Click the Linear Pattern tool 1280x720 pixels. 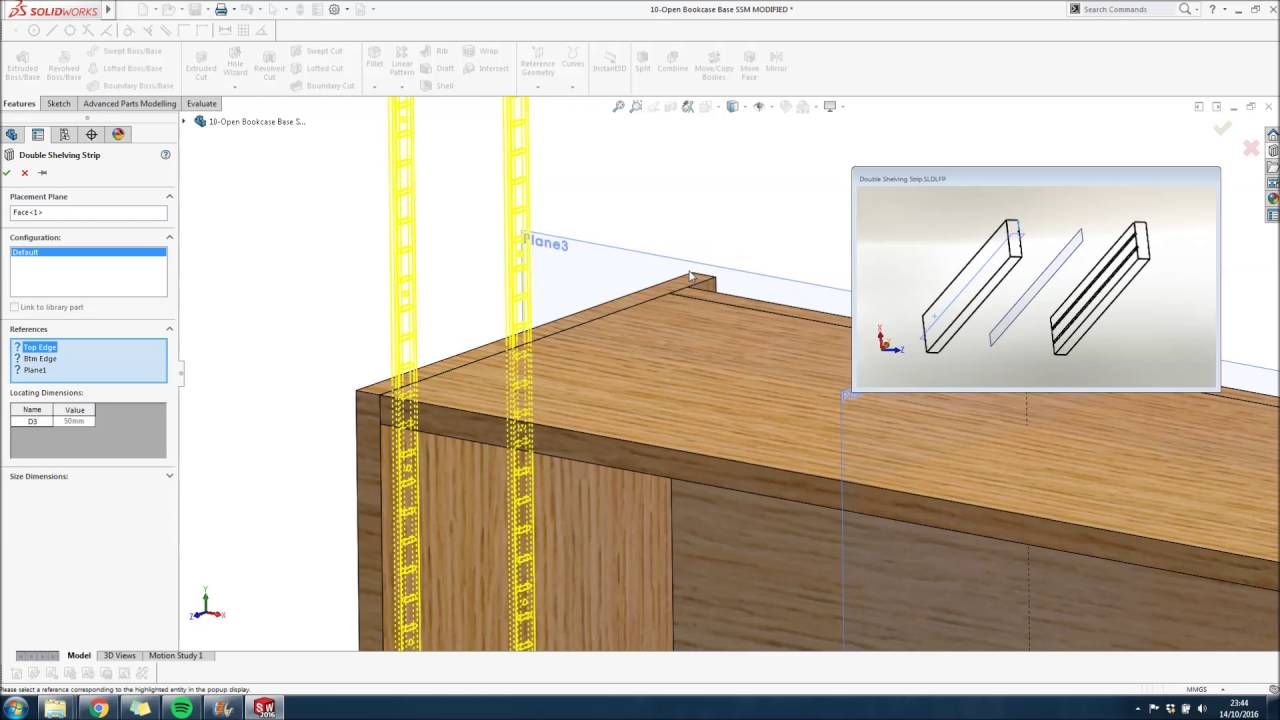[x=402, y=61]
